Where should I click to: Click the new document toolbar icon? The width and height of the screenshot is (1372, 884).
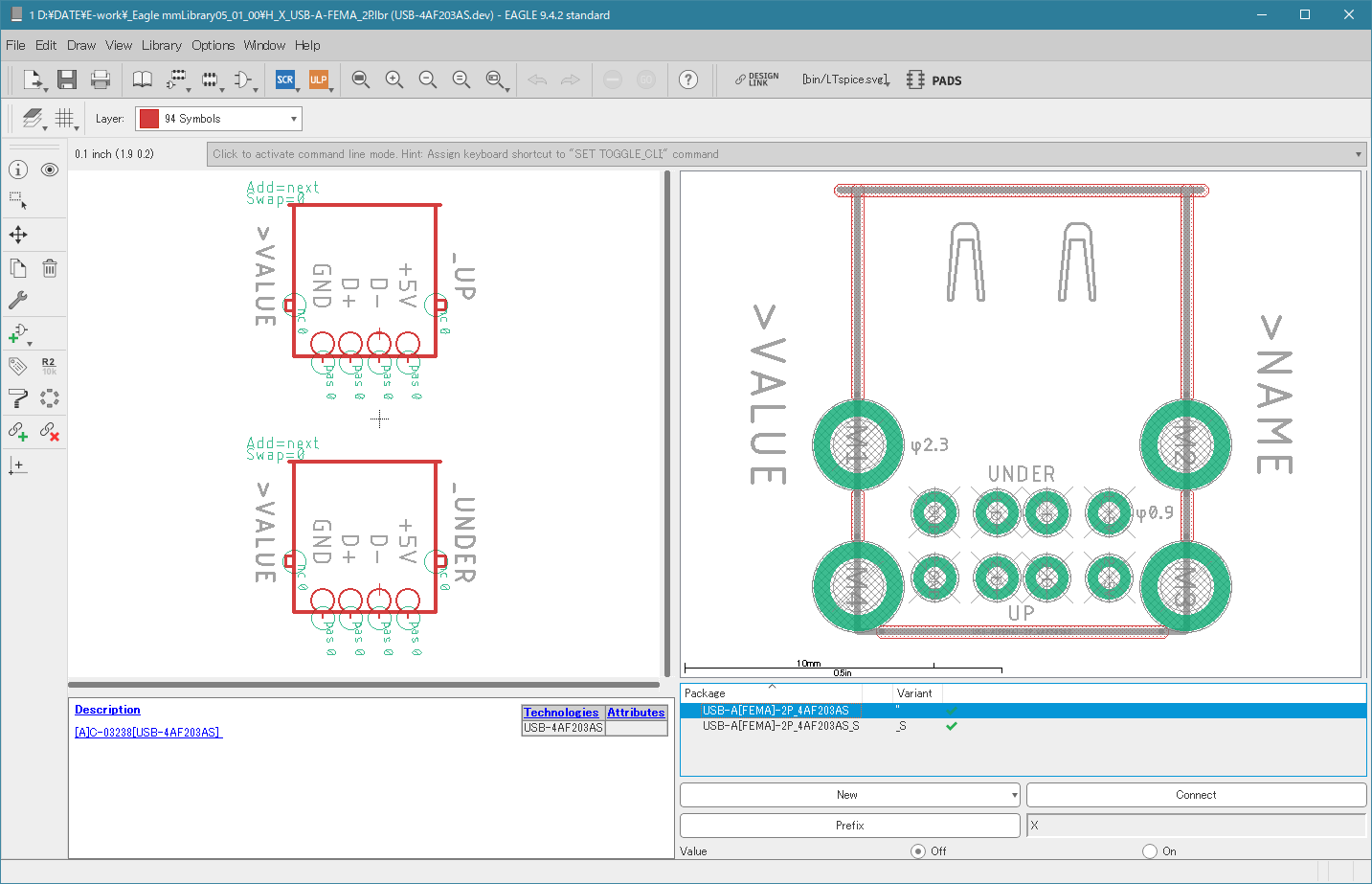34,79
